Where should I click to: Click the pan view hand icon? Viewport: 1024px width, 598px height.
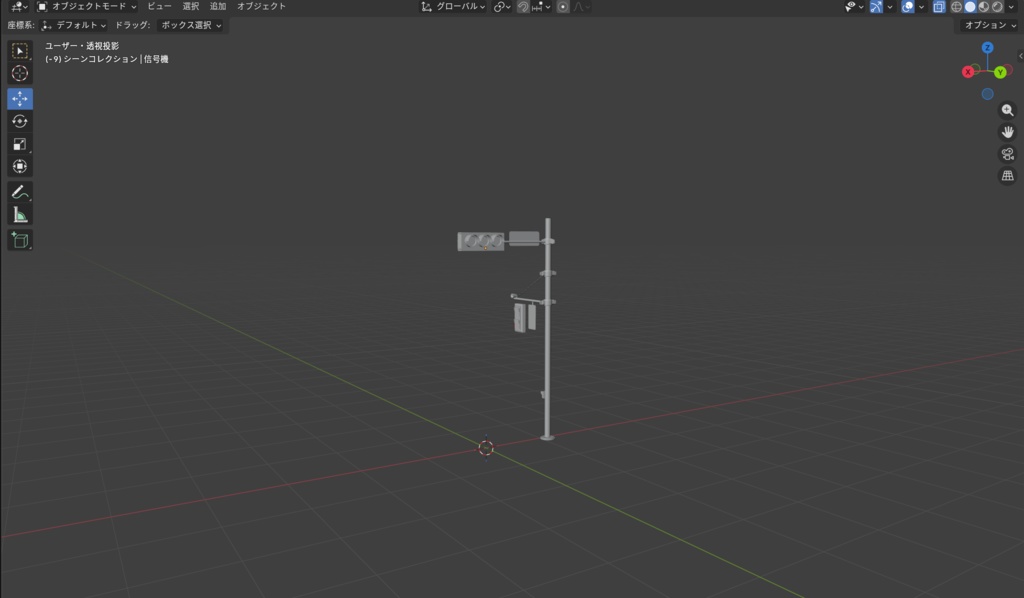click(x=1008, y=132)
